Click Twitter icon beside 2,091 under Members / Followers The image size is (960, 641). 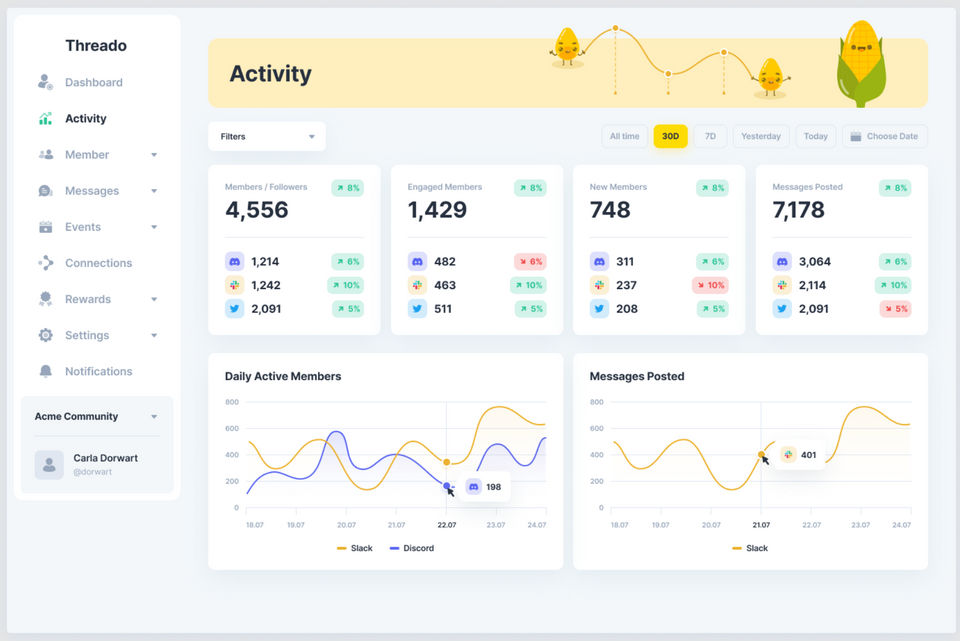[x=234, y=309]
